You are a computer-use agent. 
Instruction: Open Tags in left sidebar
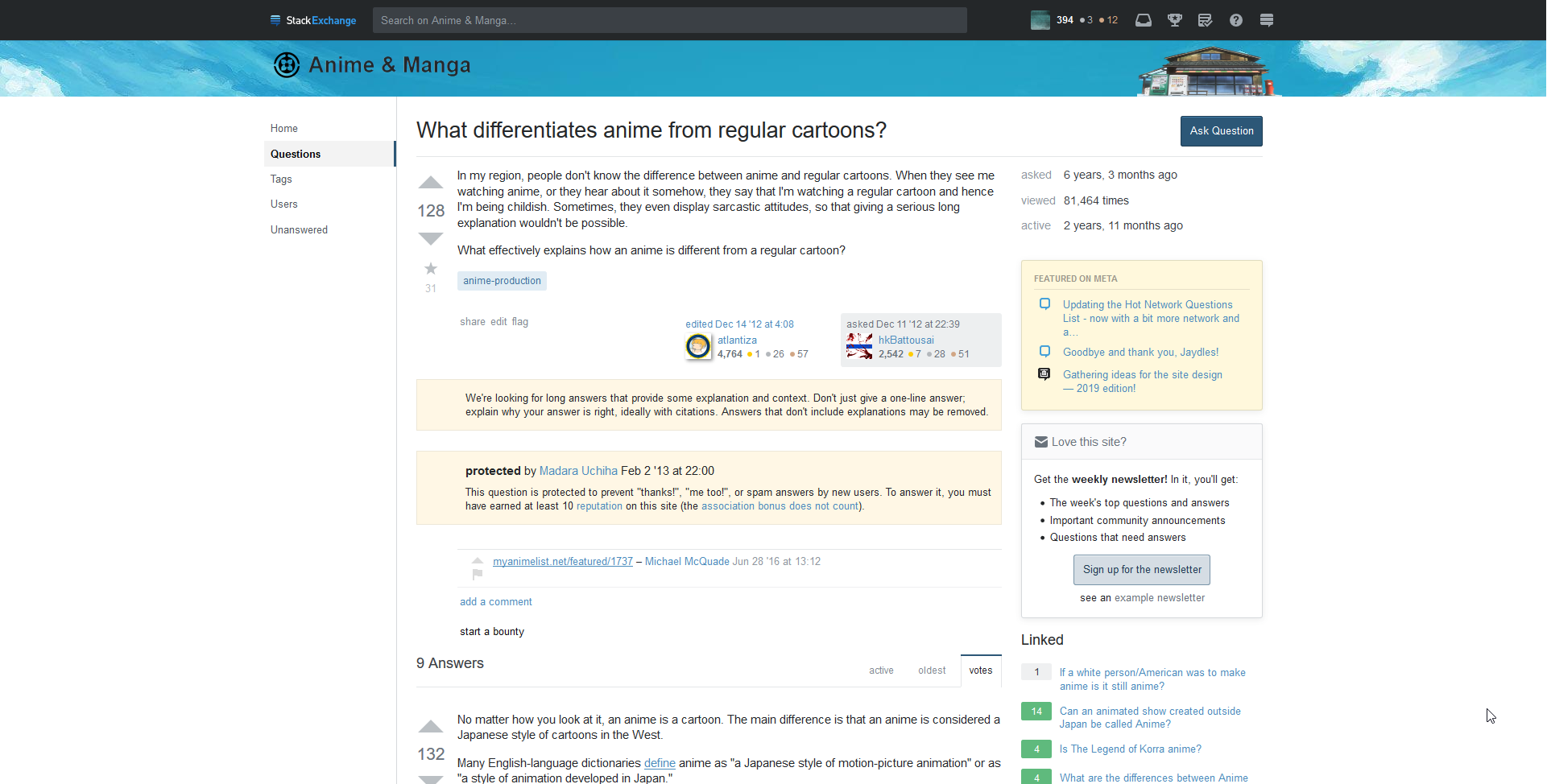[281, 179]
